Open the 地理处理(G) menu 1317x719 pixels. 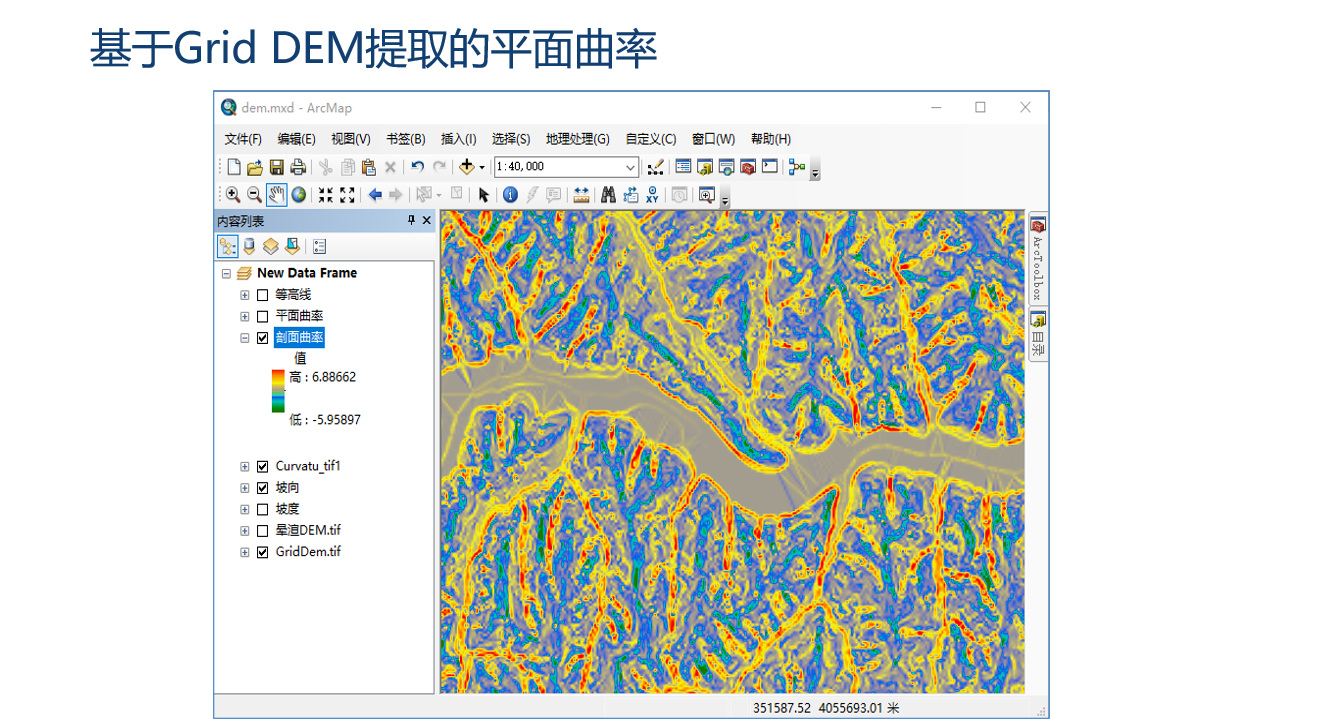577,139
